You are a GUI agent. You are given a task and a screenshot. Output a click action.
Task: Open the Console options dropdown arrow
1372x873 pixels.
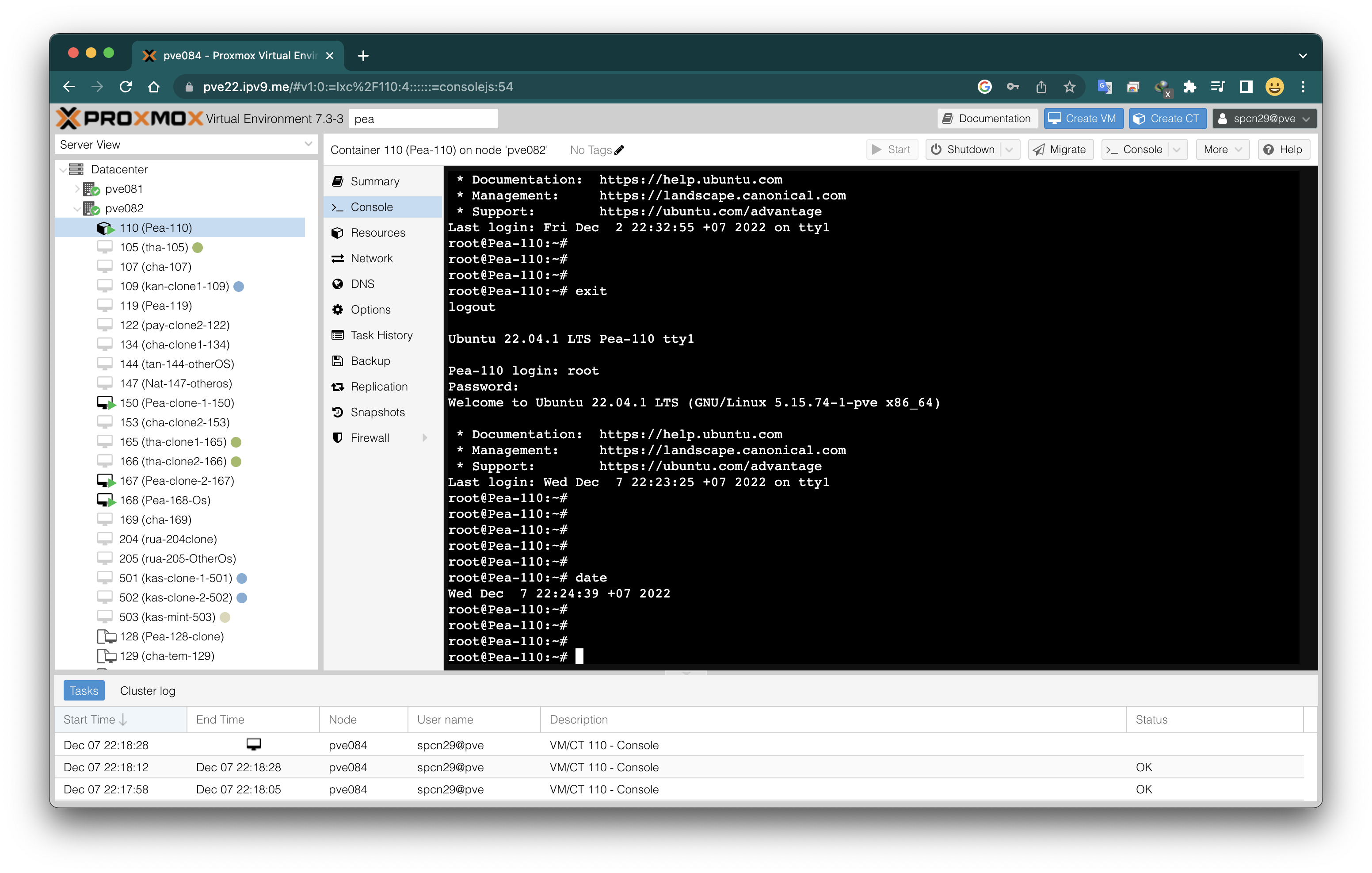[1177, 150]
